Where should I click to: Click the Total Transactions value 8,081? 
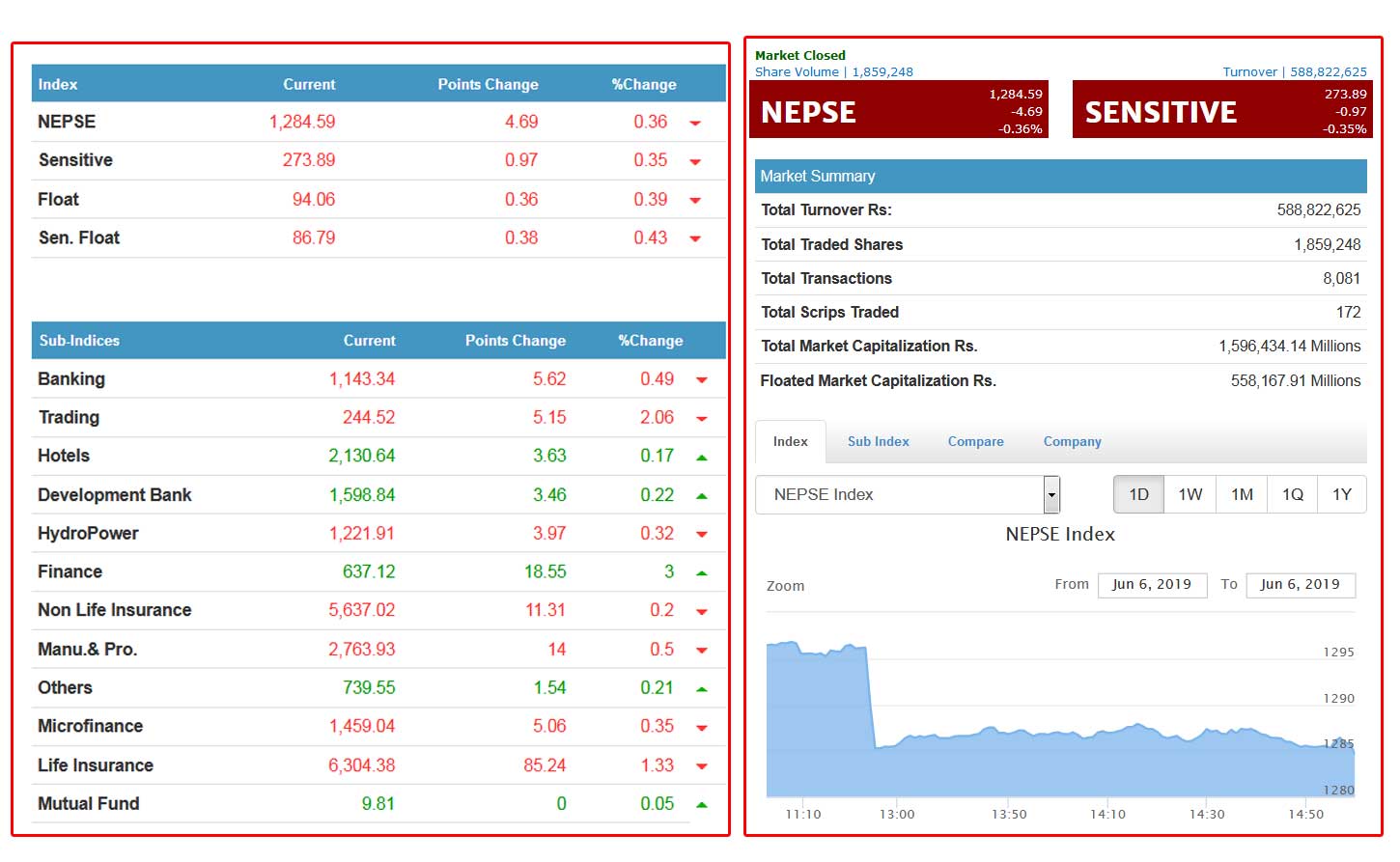(1341, 278)
